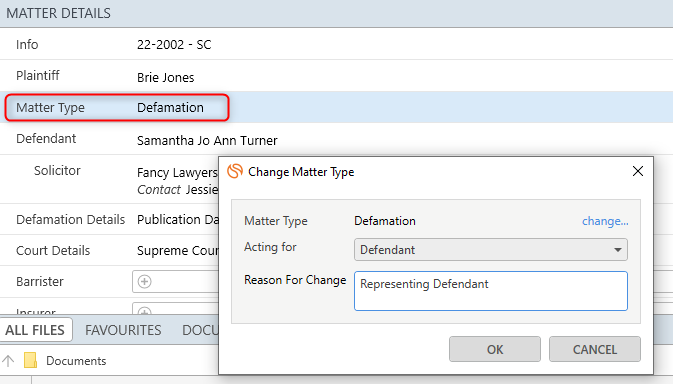This screenshot has height=384, width=673.
Task: Click the Plaintiff row label
Action: point(38,76)
